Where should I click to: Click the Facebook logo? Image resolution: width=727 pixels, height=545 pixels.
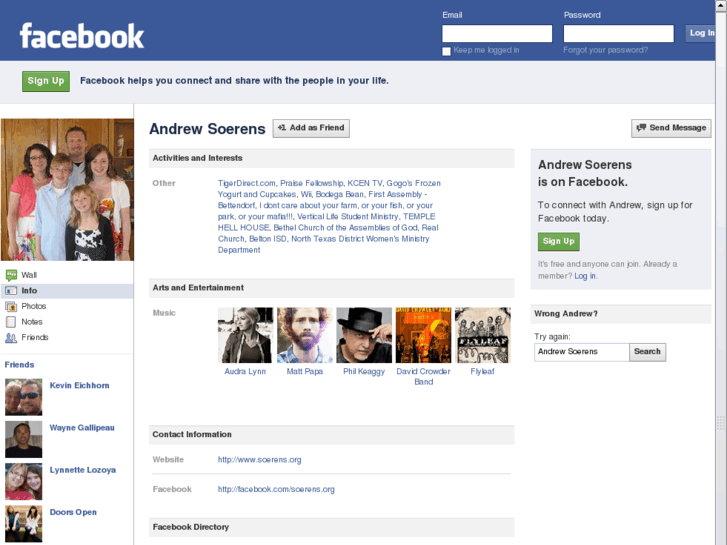point(82,36)
